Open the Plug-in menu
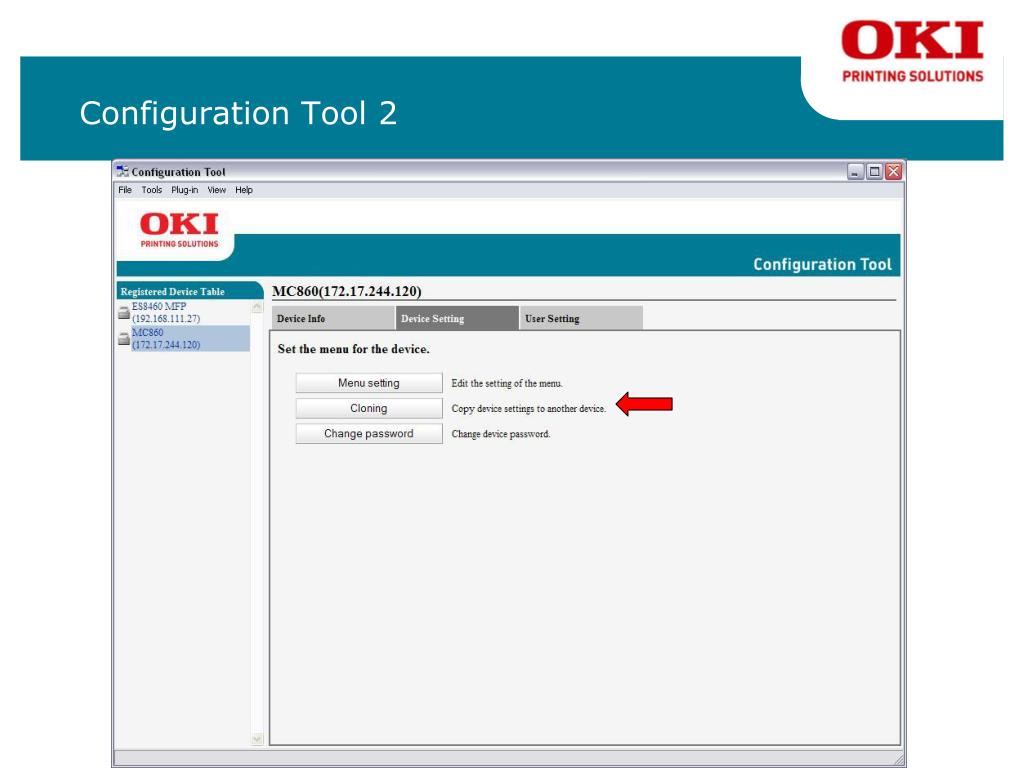1024x768 pixels. (x=185, y=190)
